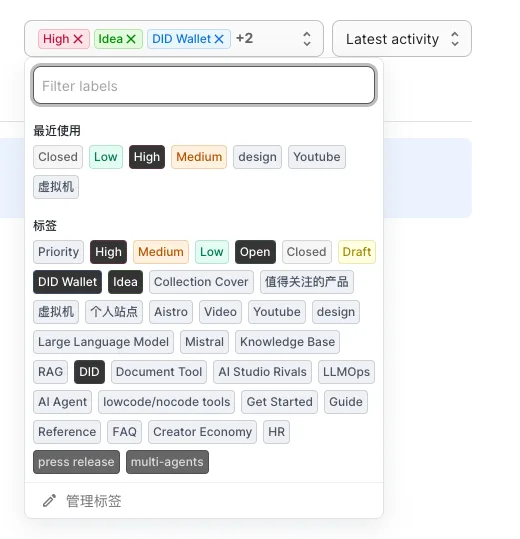Toggle off the DID label

(x=89, y=372)
